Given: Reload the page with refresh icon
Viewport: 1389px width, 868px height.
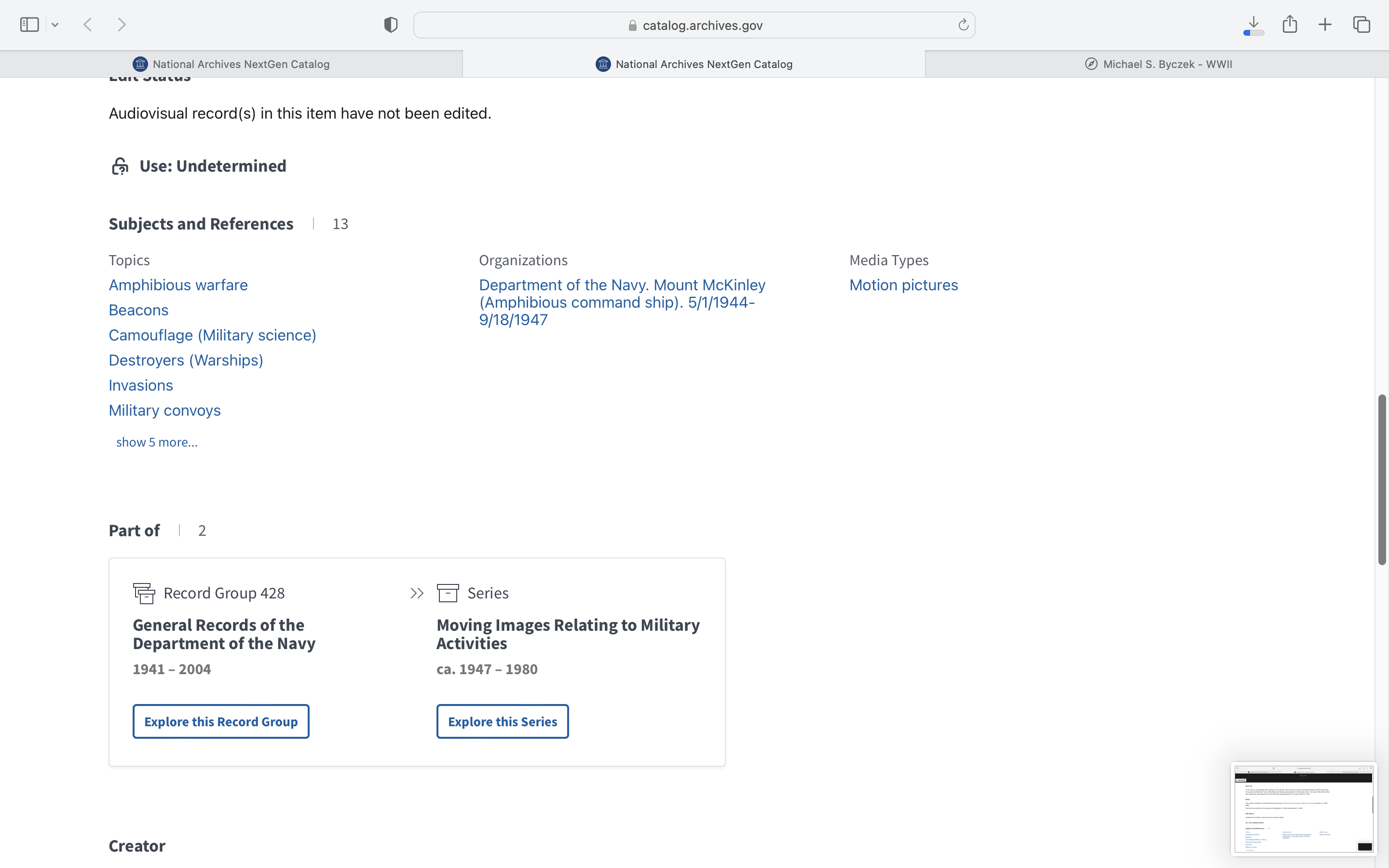Looking at the screenshot, I should tap(963, 25).
